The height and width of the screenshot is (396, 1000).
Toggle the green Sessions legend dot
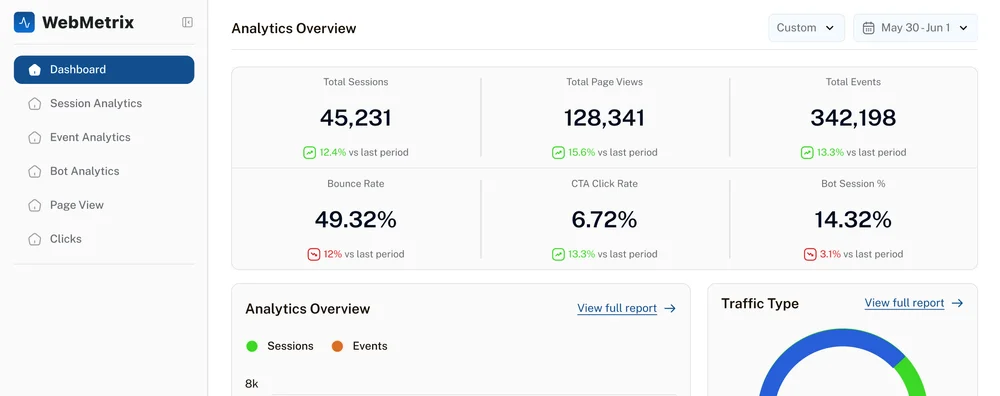[x=252, y=346]
